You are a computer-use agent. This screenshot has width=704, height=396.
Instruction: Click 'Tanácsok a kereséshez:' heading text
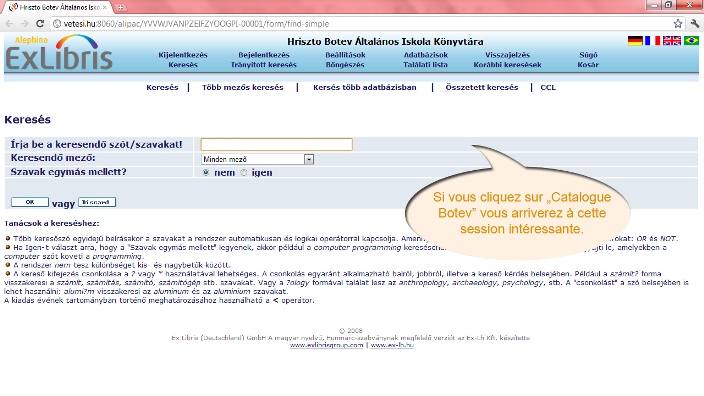coord(52,223)
